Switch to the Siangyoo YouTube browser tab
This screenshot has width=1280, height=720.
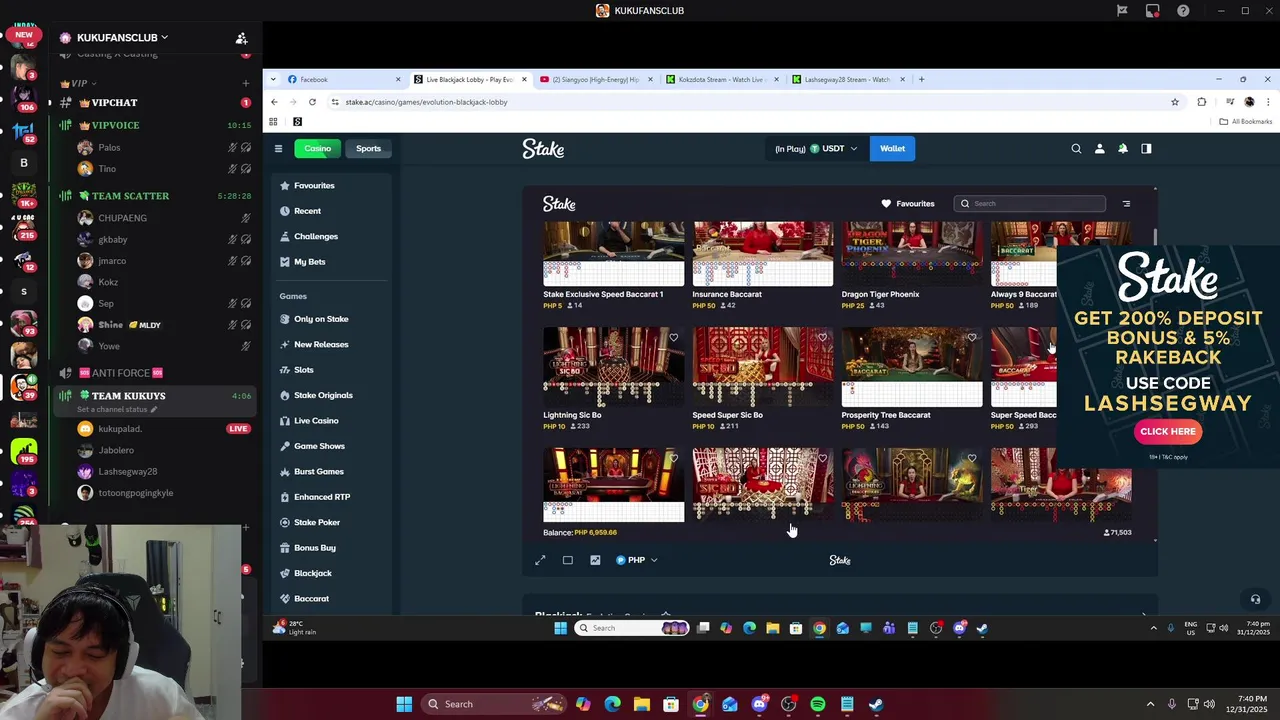point(594,79)
